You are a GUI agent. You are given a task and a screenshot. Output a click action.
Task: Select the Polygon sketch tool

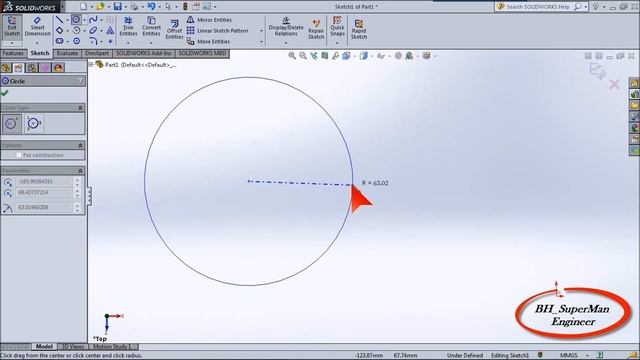pos(76,41)
